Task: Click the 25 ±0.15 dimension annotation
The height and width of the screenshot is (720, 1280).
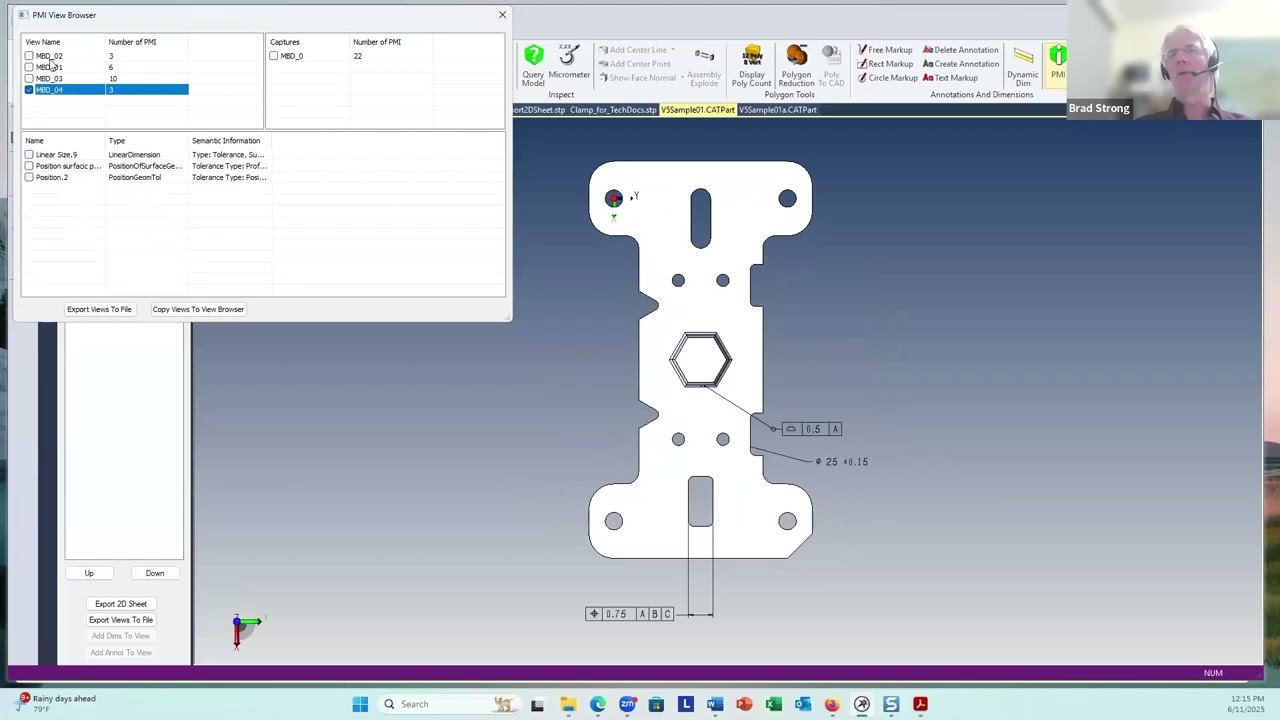Action: (x=842, y=462)
